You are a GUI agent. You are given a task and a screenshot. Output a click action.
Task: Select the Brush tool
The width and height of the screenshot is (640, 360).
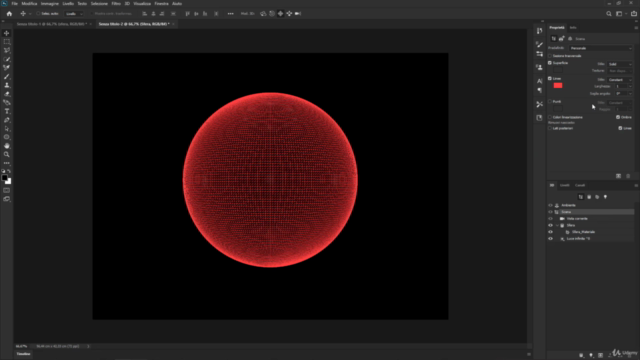7,76
